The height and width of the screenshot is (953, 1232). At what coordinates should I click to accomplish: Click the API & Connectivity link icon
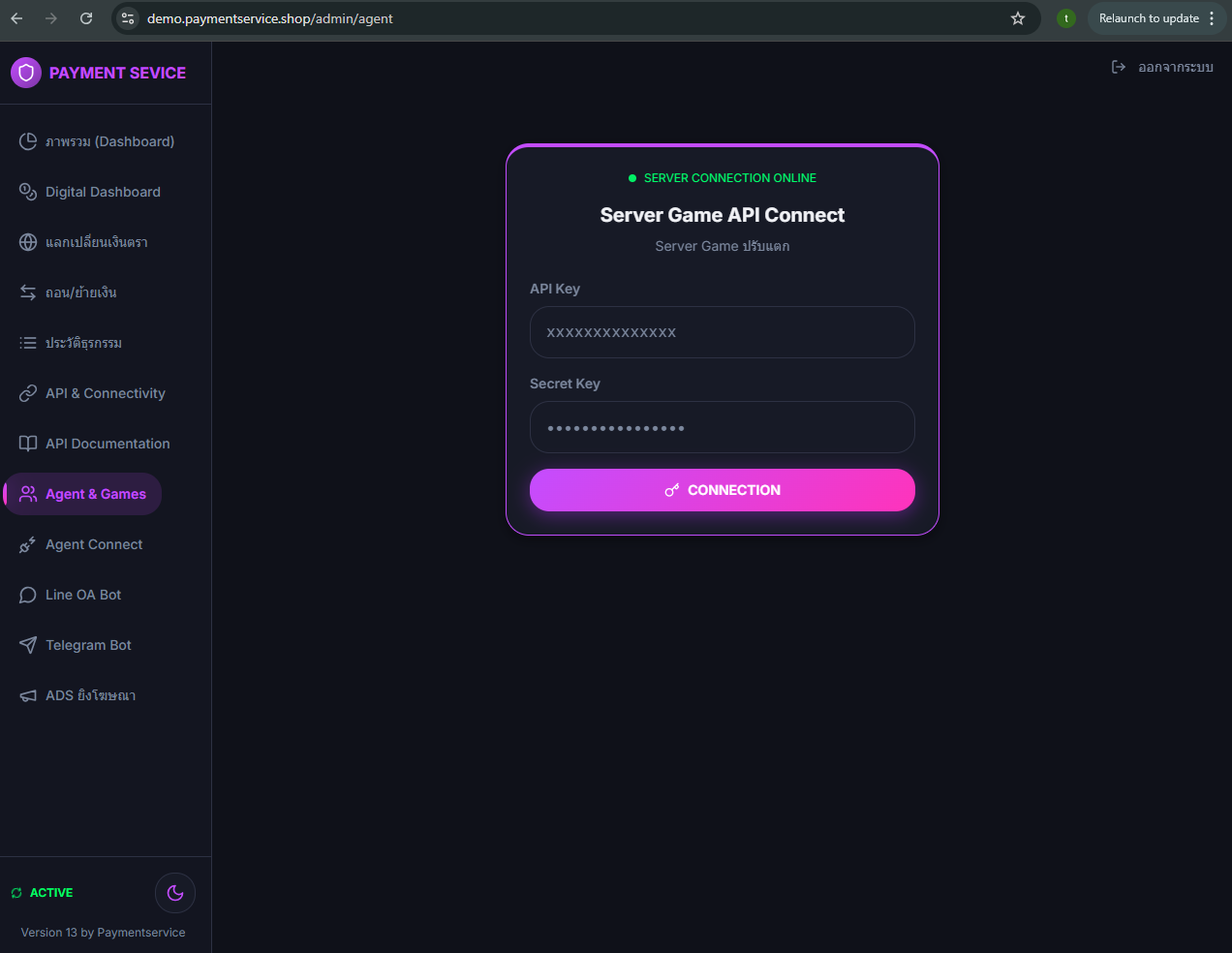(28, 393)
